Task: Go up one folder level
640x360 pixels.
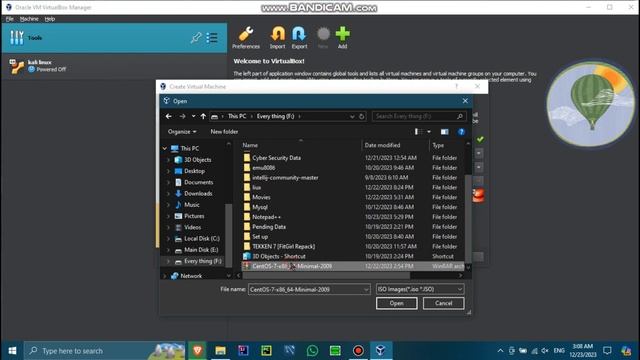Action: pyautogui.click(x=203, y=116)
